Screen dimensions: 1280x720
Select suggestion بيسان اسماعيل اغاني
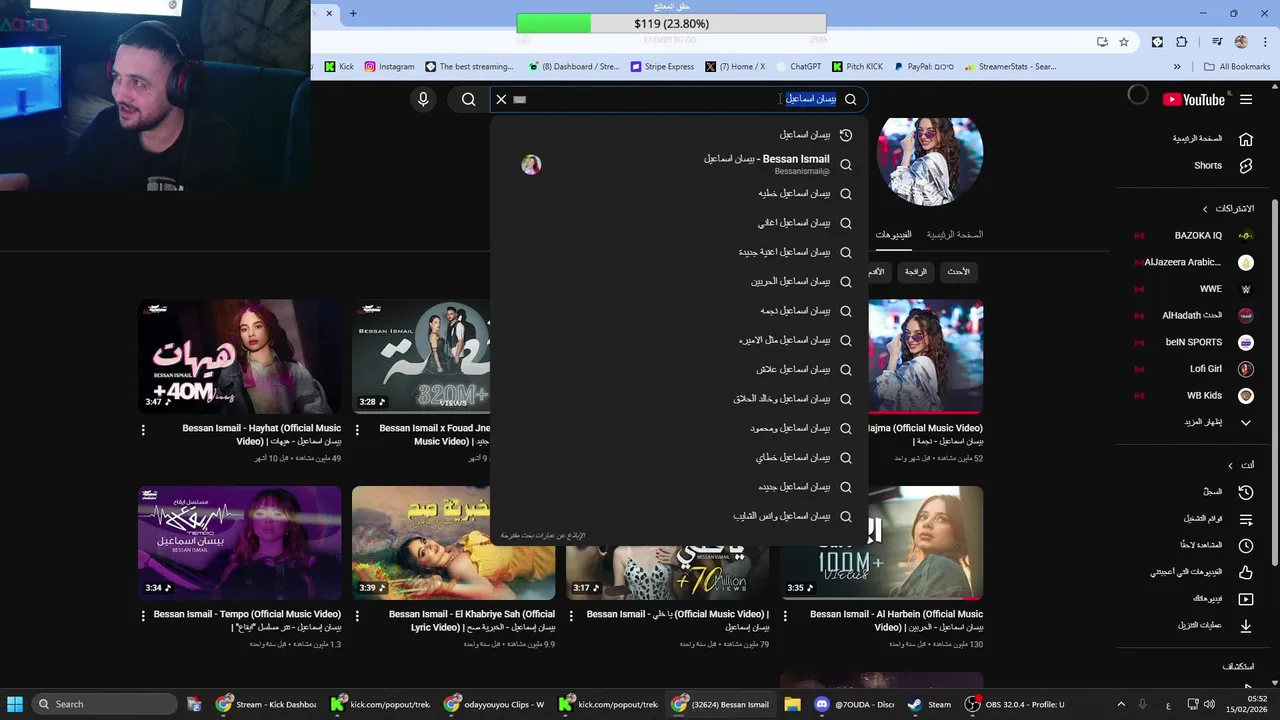tap(679, 223)
